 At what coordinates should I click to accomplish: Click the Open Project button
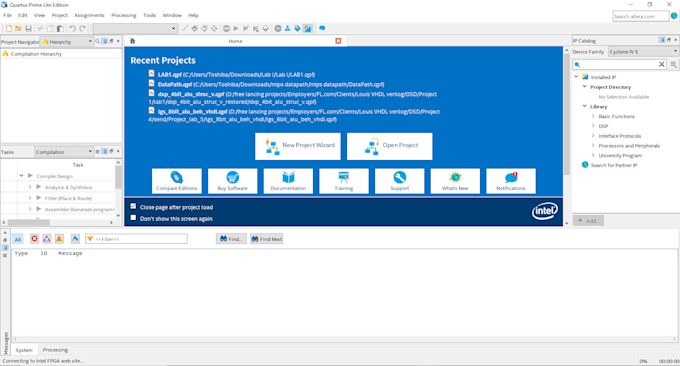(389, 146)
